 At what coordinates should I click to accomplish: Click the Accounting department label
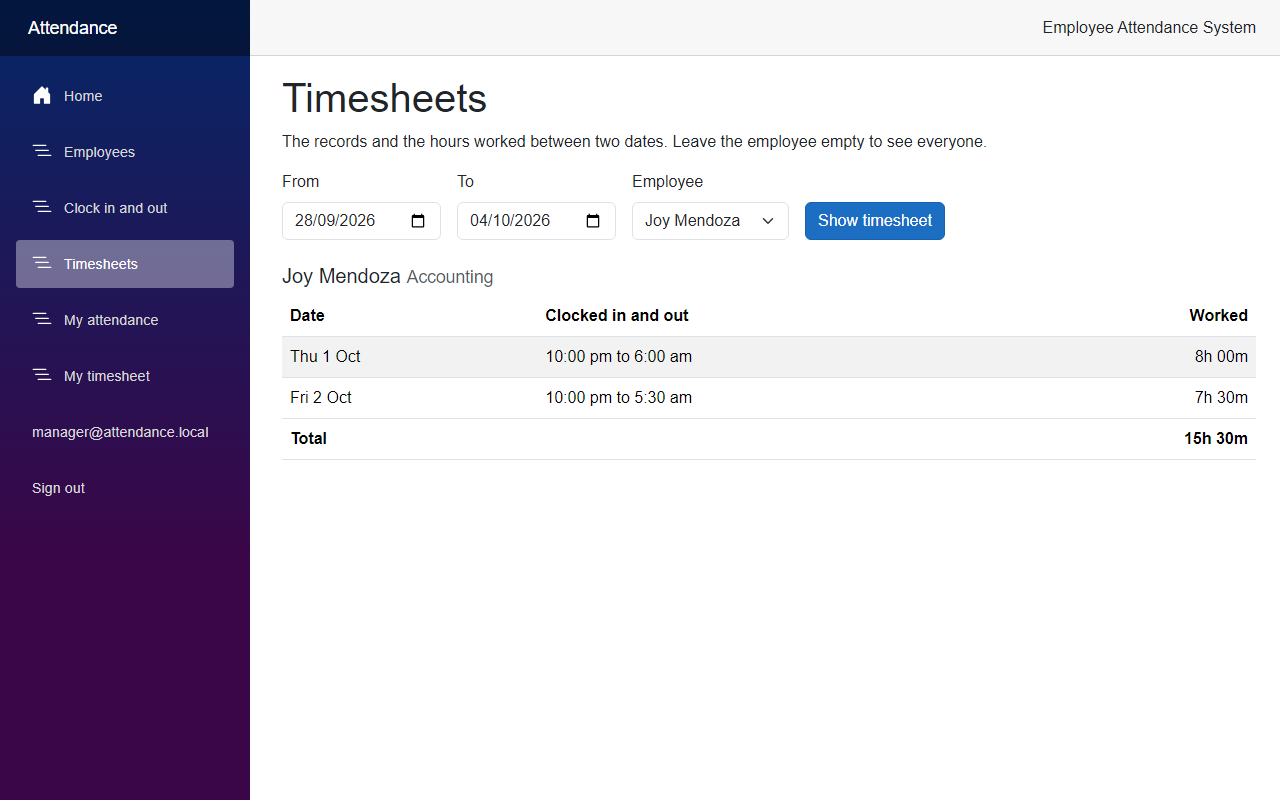click(x=450, y=278)
